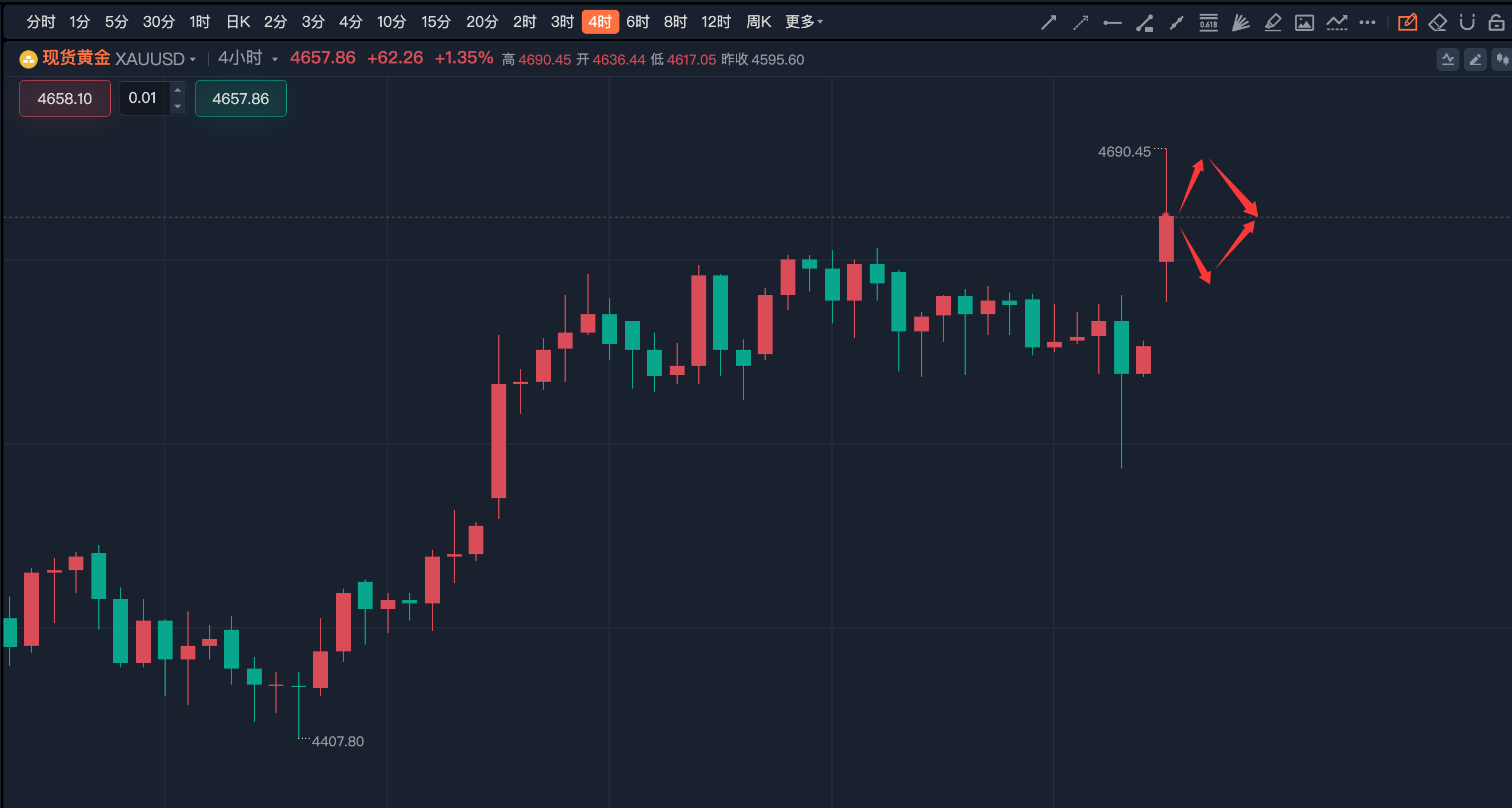1512x808 pixels.
Task: Toggle the drawing lock icon
Action: click(x=1496, y=23)
